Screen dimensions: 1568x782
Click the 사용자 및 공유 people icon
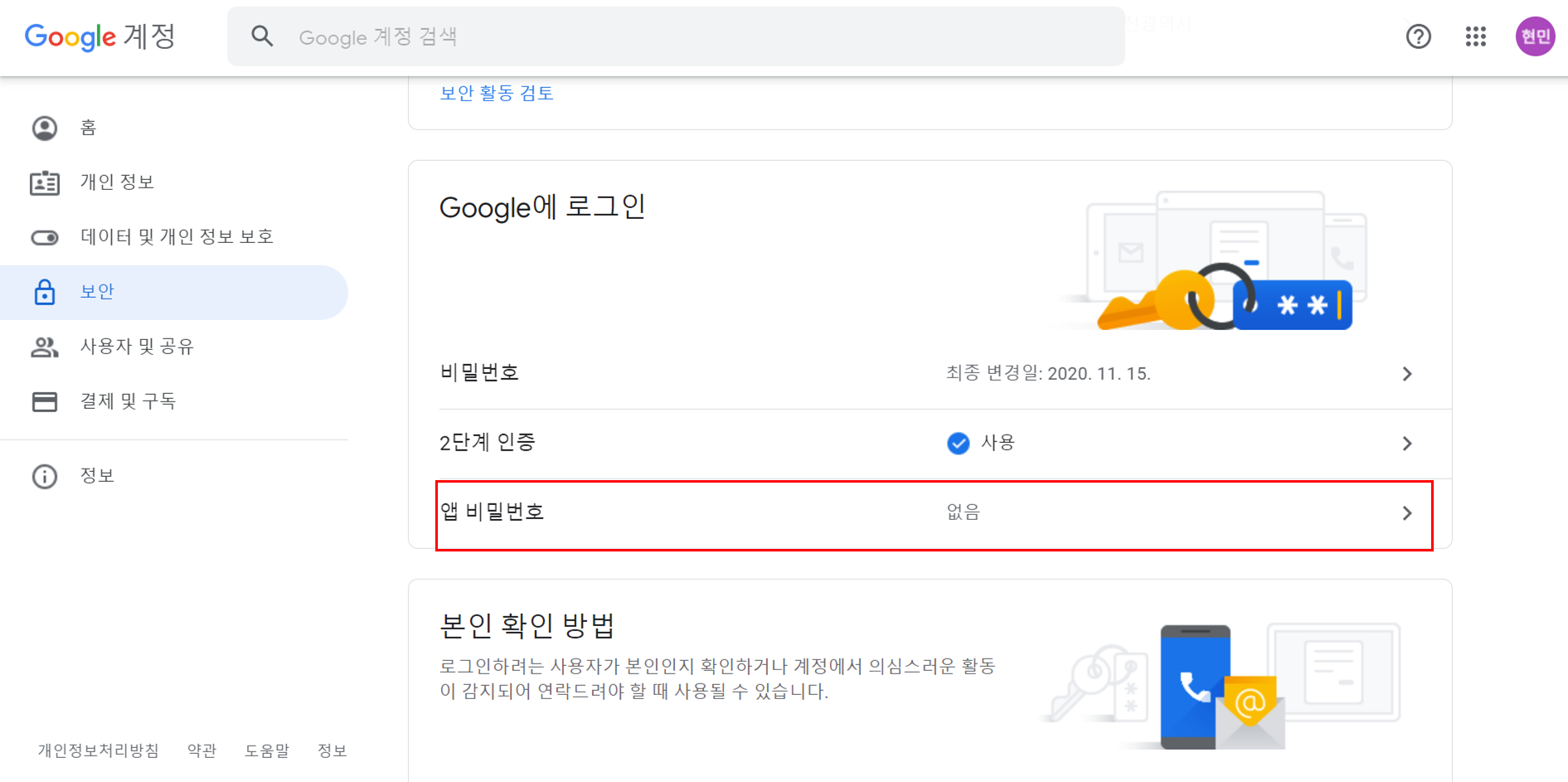pos(45,347)
